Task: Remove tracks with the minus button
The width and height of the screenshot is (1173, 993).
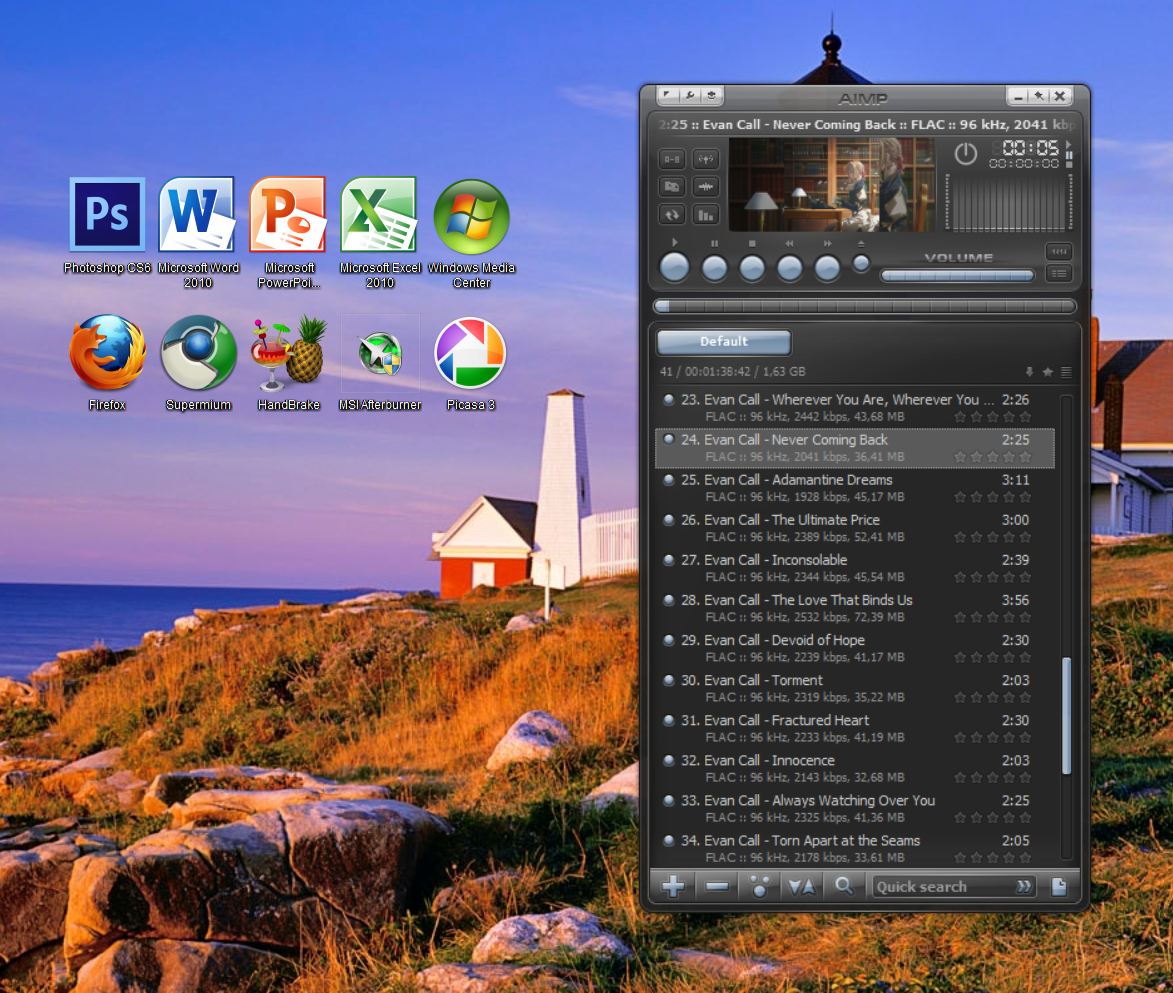Action: pos(717,887)
